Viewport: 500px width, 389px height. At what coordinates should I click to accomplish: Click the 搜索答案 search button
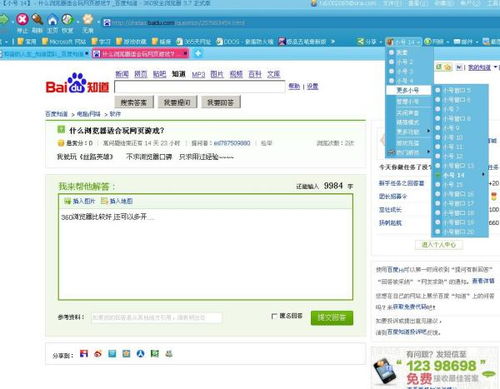pos(134,102)
